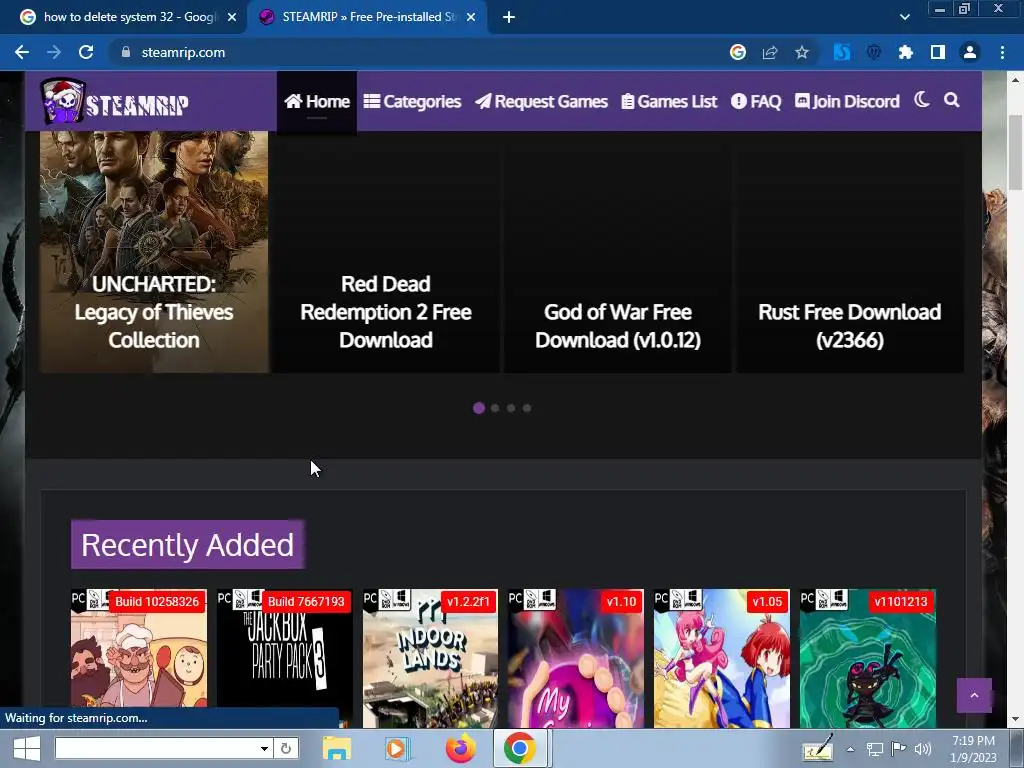Open God of War Free Download
The width and height of the screenshot is (1024, 768).
618,251
